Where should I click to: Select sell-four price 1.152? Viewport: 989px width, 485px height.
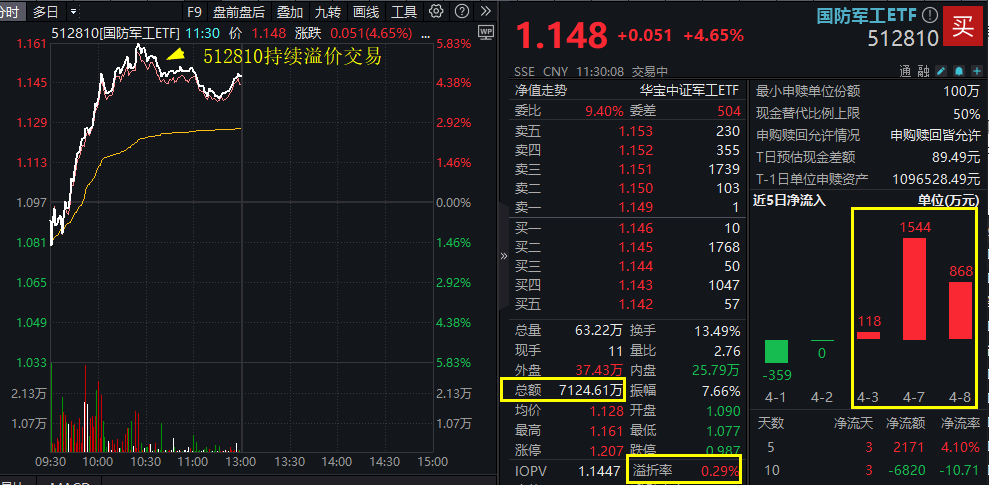635,150
